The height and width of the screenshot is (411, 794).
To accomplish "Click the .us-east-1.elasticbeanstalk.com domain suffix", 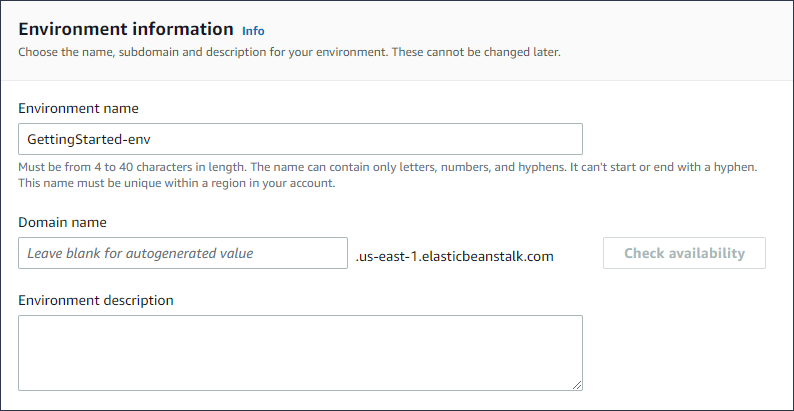I will [x=454, y=256].
